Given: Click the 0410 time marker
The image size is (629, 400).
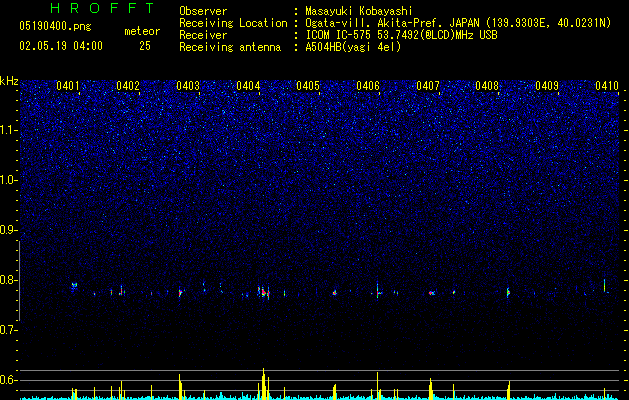Looking at the screenshot, I should [x=607, y=86].
